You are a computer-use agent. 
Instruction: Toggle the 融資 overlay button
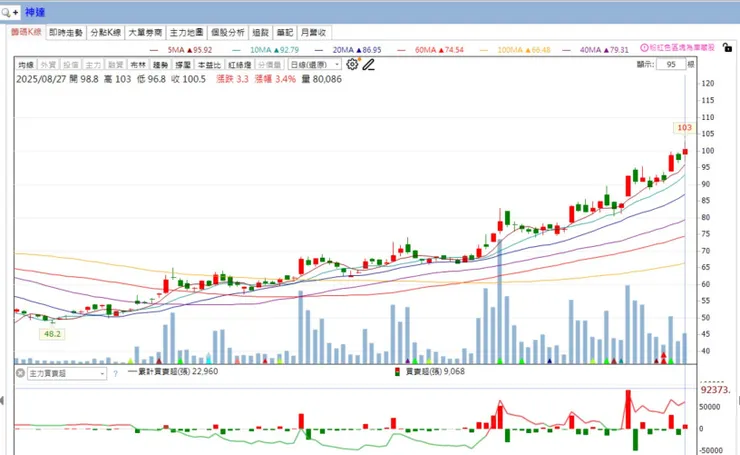click(x=116, y=65)
